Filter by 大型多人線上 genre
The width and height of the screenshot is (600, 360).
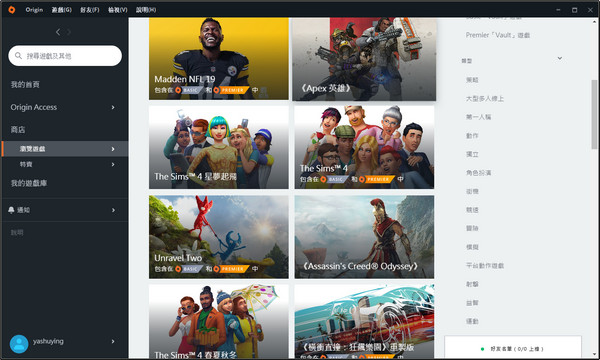point(485,99)
